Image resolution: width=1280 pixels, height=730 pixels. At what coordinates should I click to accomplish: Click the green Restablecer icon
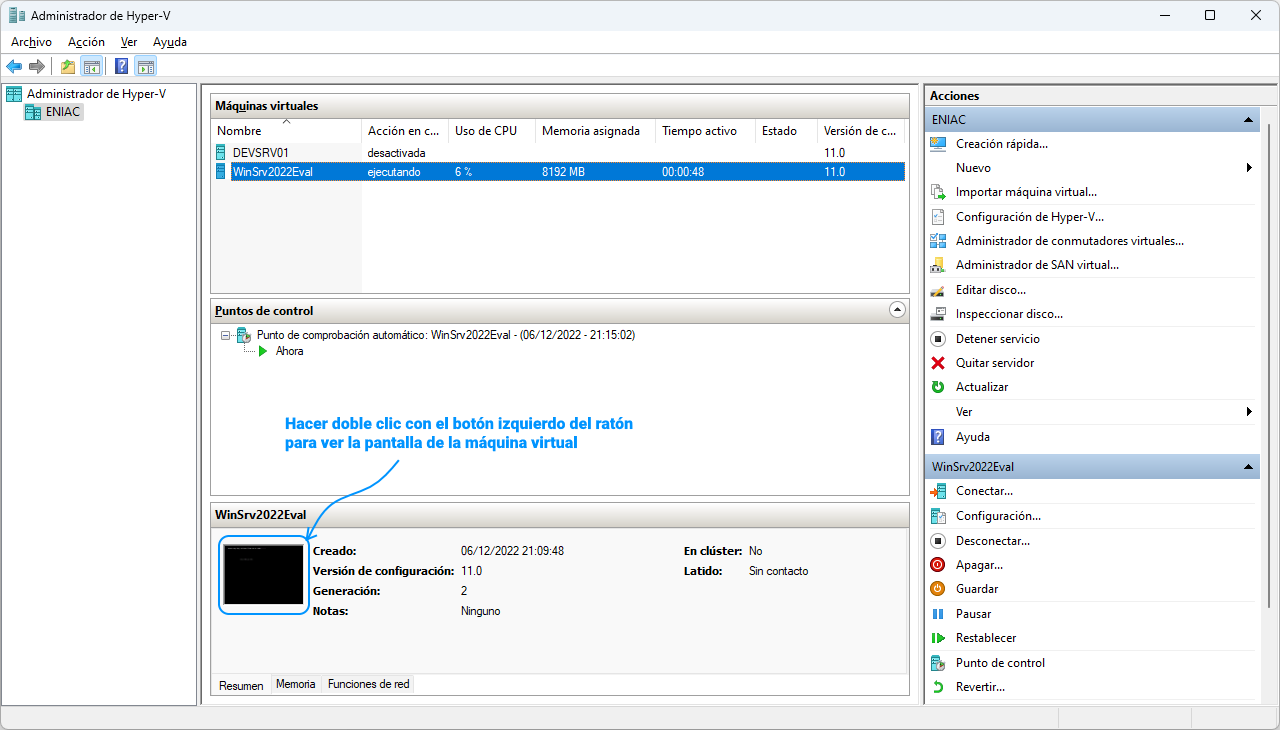pyautogui.click(x=938, y=638)
